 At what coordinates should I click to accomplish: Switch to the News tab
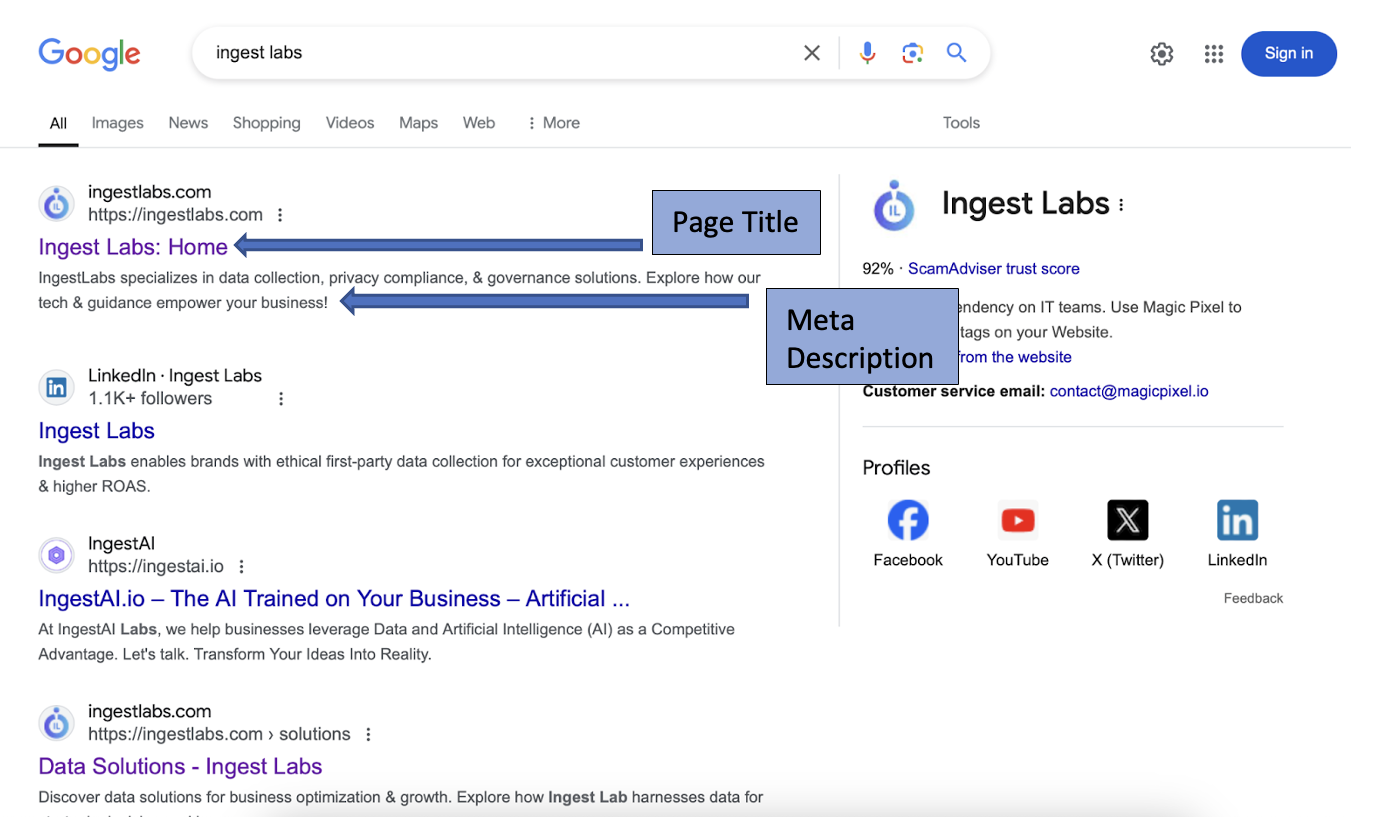coord(188,123)
